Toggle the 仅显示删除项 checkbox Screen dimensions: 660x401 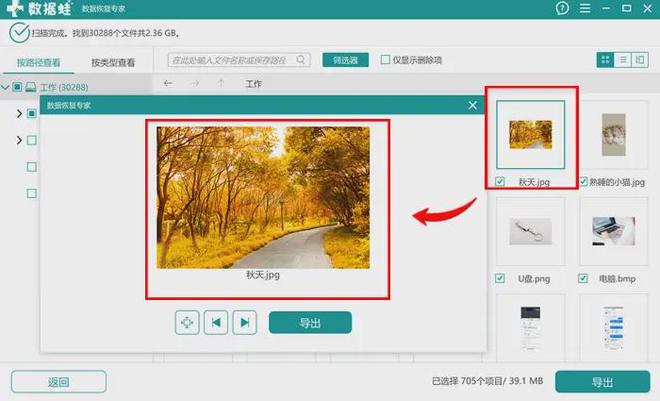(385, 59)
